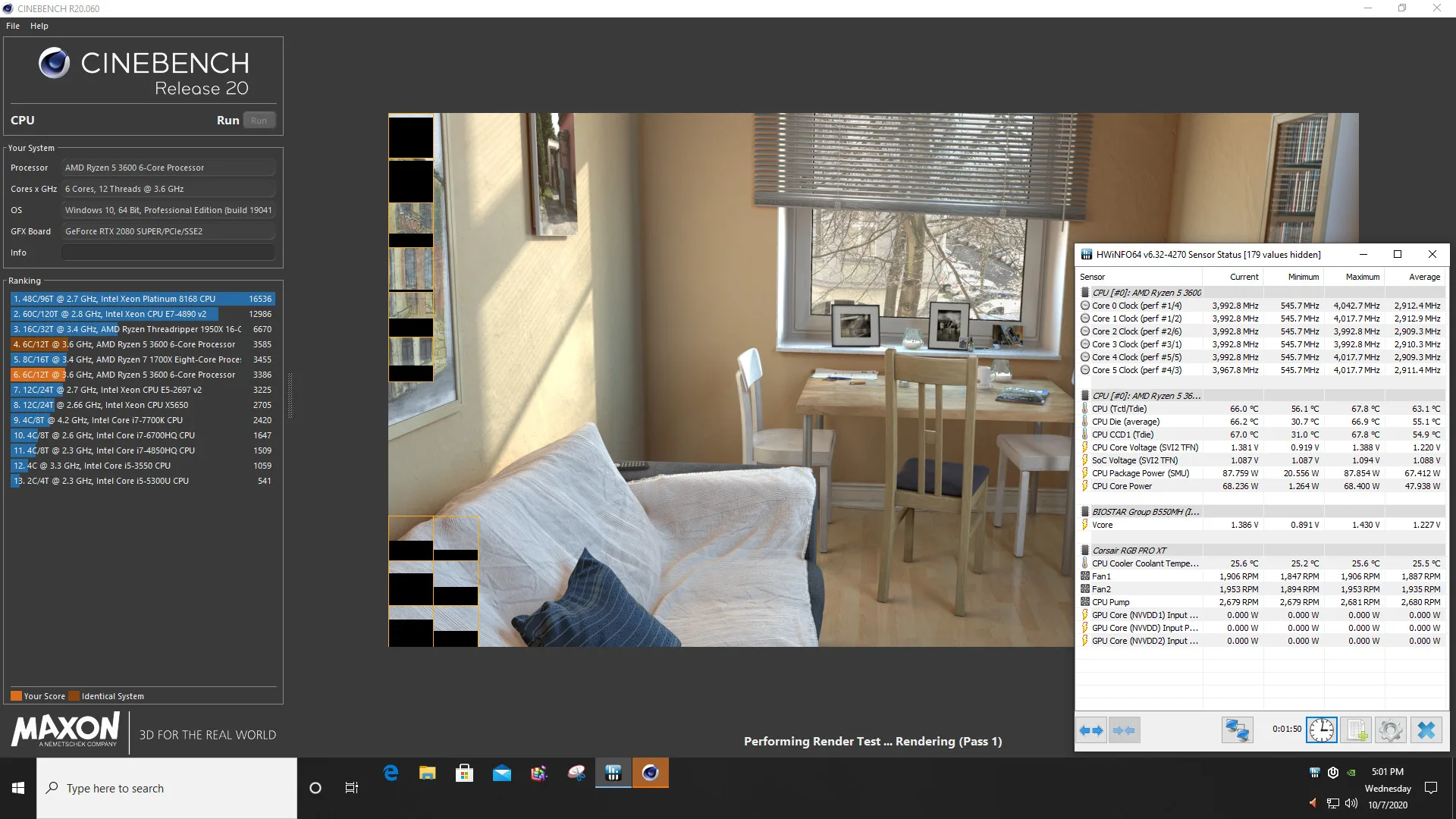This screenshot has width=1456, height=819.
Task: Select CPU Pump sensor row
Action: (1261, 602)
